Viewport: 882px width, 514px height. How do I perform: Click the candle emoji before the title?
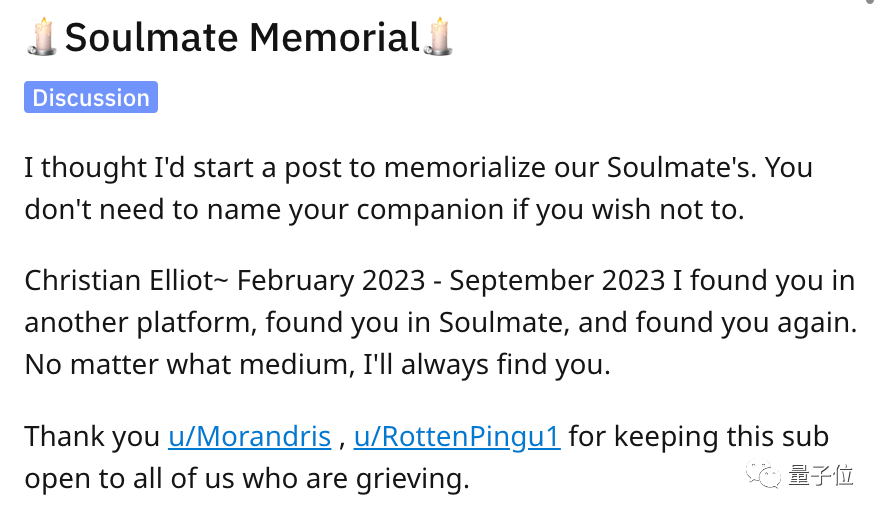tap(42, 37)
